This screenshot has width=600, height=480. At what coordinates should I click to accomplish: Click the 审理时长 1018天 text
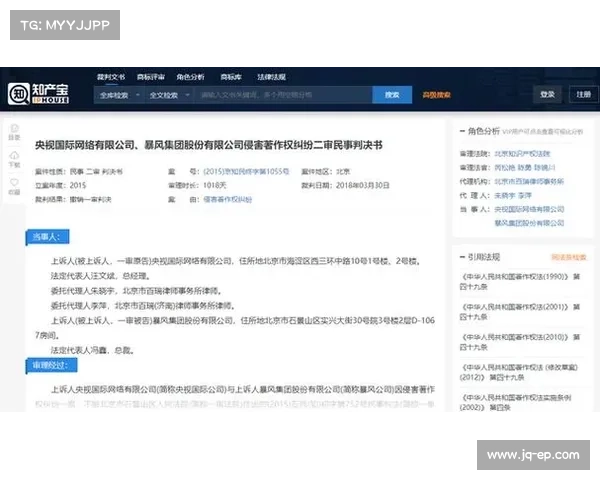(197, 186)
